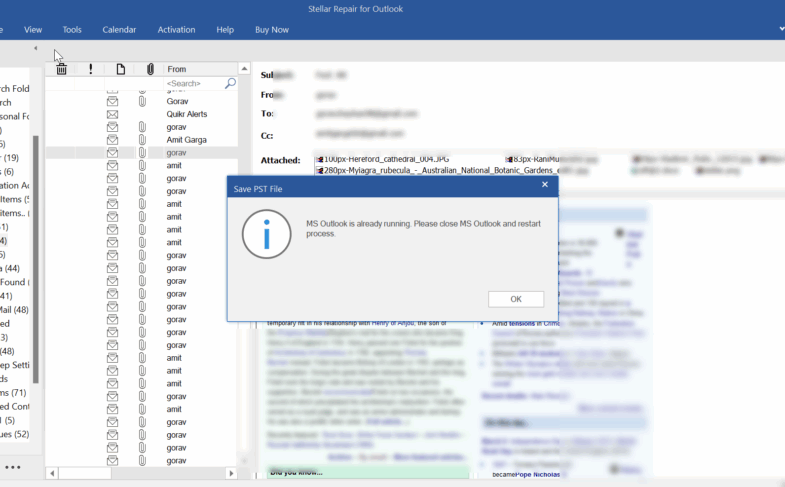The width and height of the screenshot is (785, 487).
Task: Sort by item type document column icon
Action: point(121,69)
